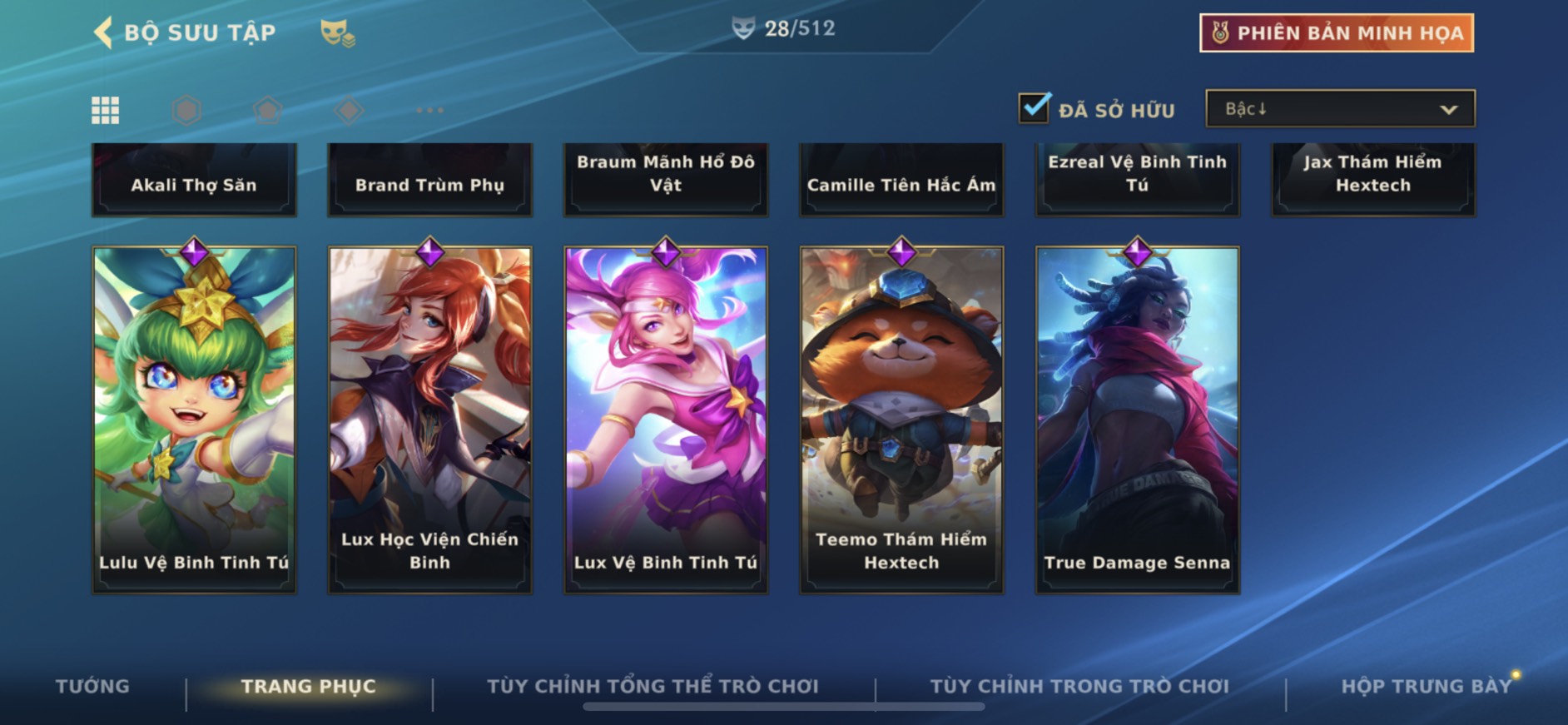The height and width of the screenshot is (725, 1568).
Task: Open the mask and coins icon
Action: 337,33
